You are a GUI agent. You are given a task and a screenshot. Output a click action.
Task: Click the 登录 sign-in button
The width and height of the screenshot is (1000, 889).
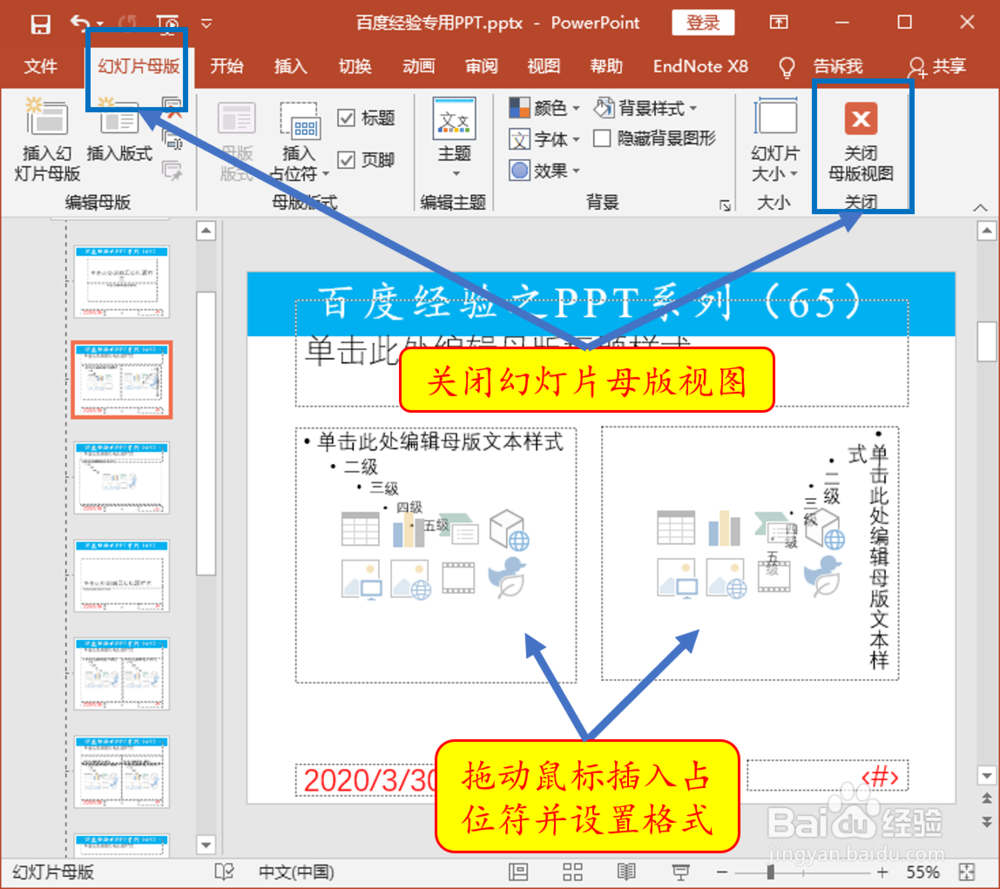703,23
